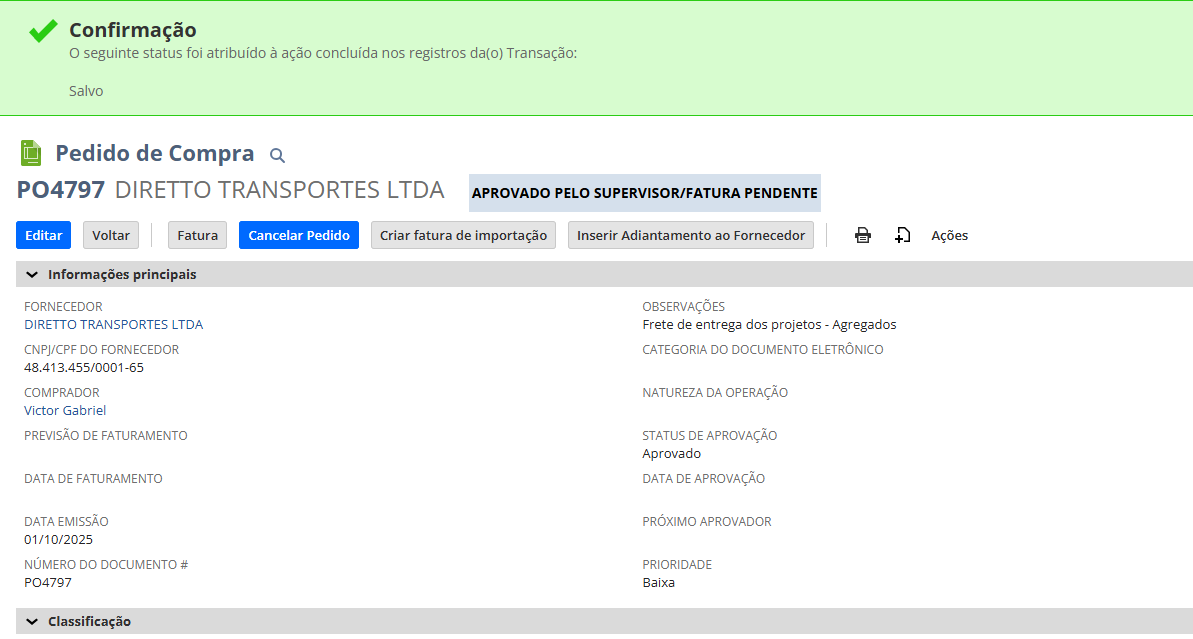Print the purchase order using the printer icon
The height and width of the screenshot is (639, 1193).
coord(863,236)
